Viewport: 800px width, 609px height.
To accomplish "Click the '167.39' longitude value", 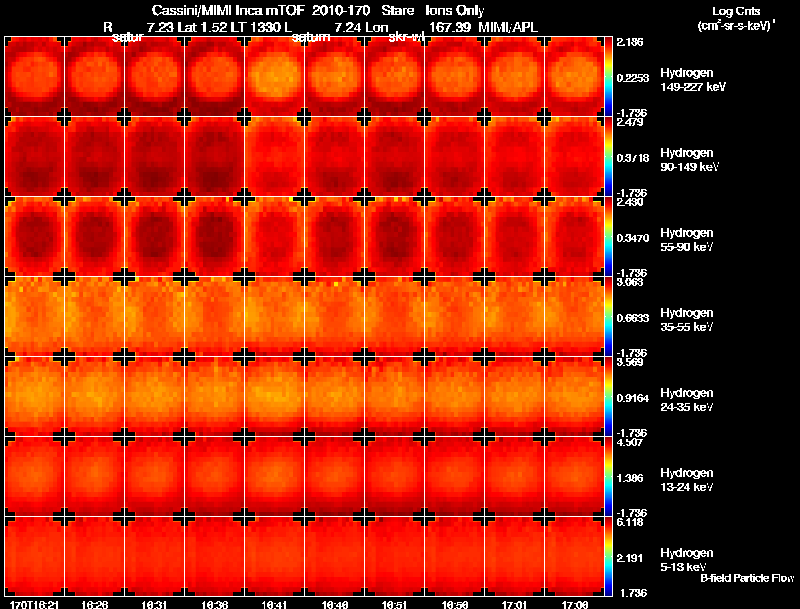I will point(450,27).
